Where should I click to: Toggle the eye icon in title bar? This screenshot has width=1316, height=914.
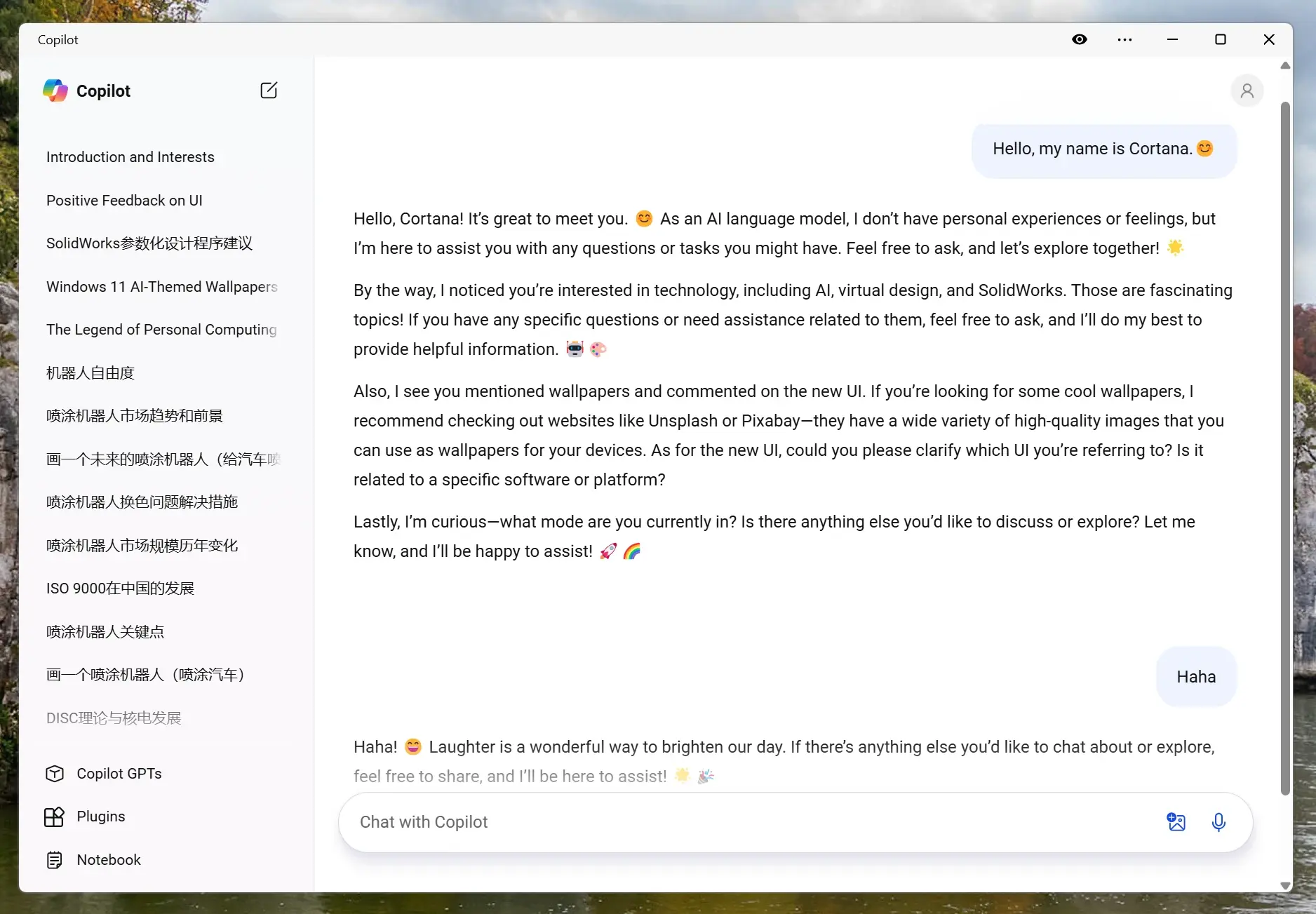click(x=1080, y=39)
